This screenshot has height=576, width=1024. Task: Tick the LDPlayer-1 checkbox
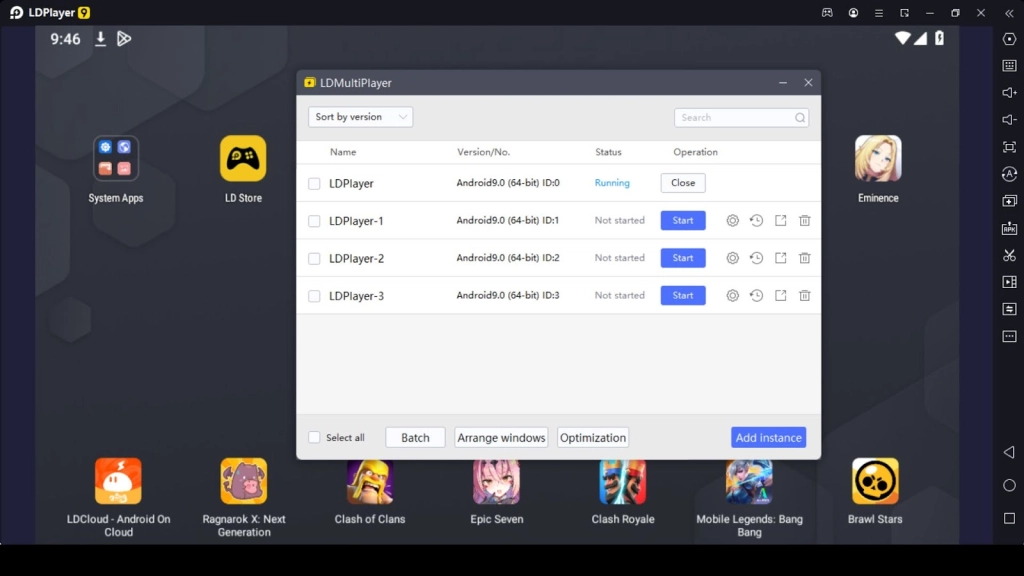point(314,221)
